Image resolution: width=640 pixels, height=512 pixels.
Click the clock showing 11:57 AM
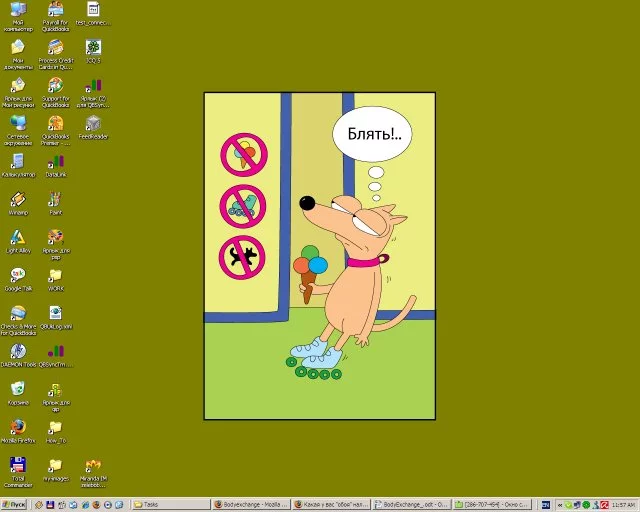623,505
